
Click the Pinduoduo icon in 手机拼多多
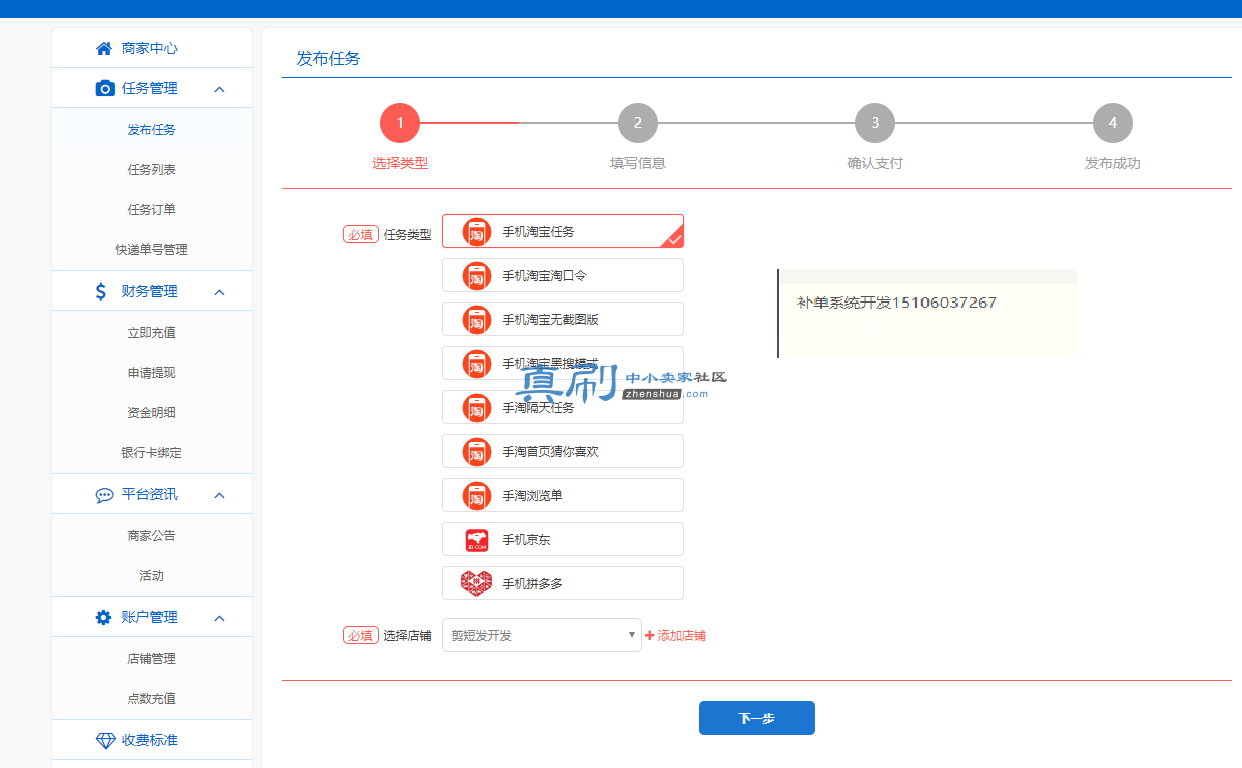[x=477, y=583]
